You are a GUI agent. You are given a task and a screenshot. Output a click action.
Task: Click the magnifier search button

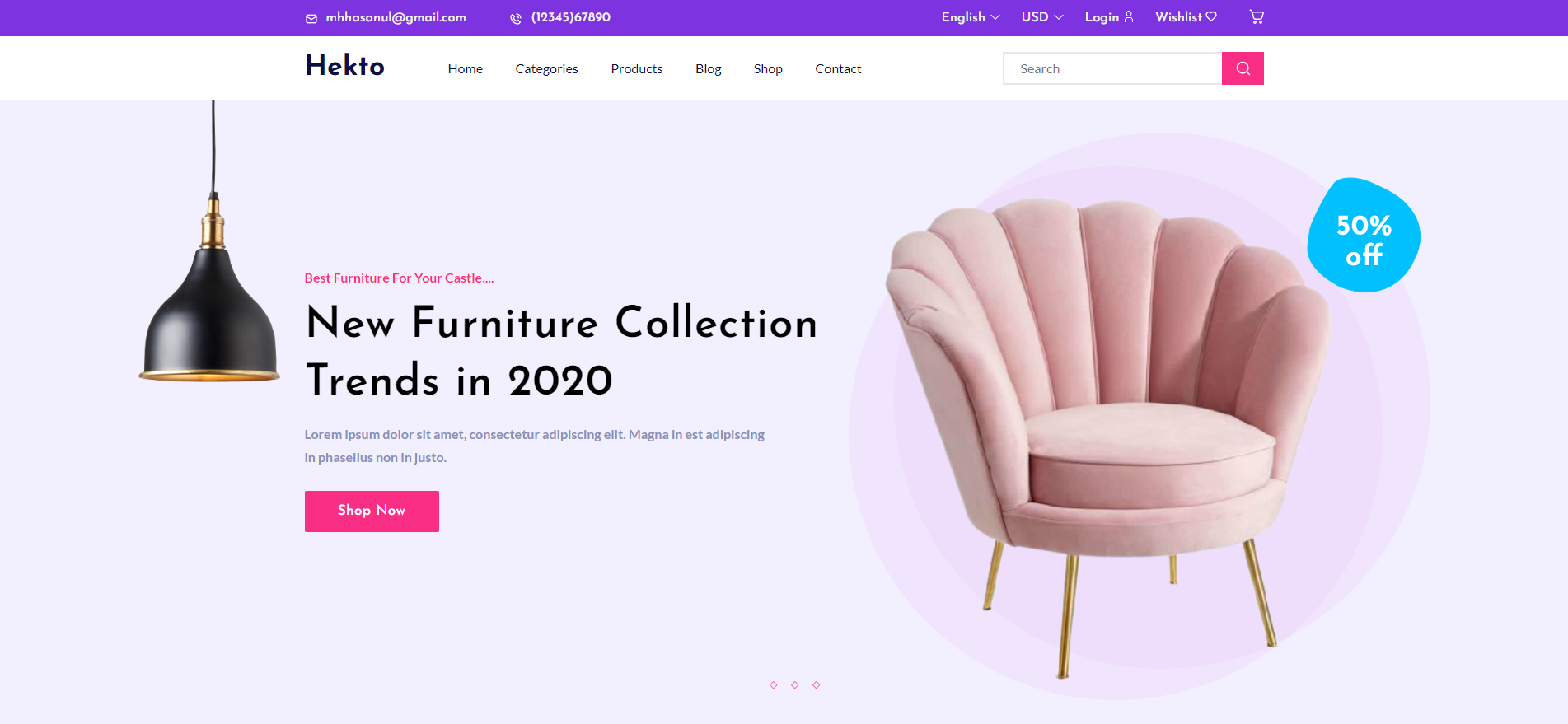pyautogui.click(x=1243, y=68)
